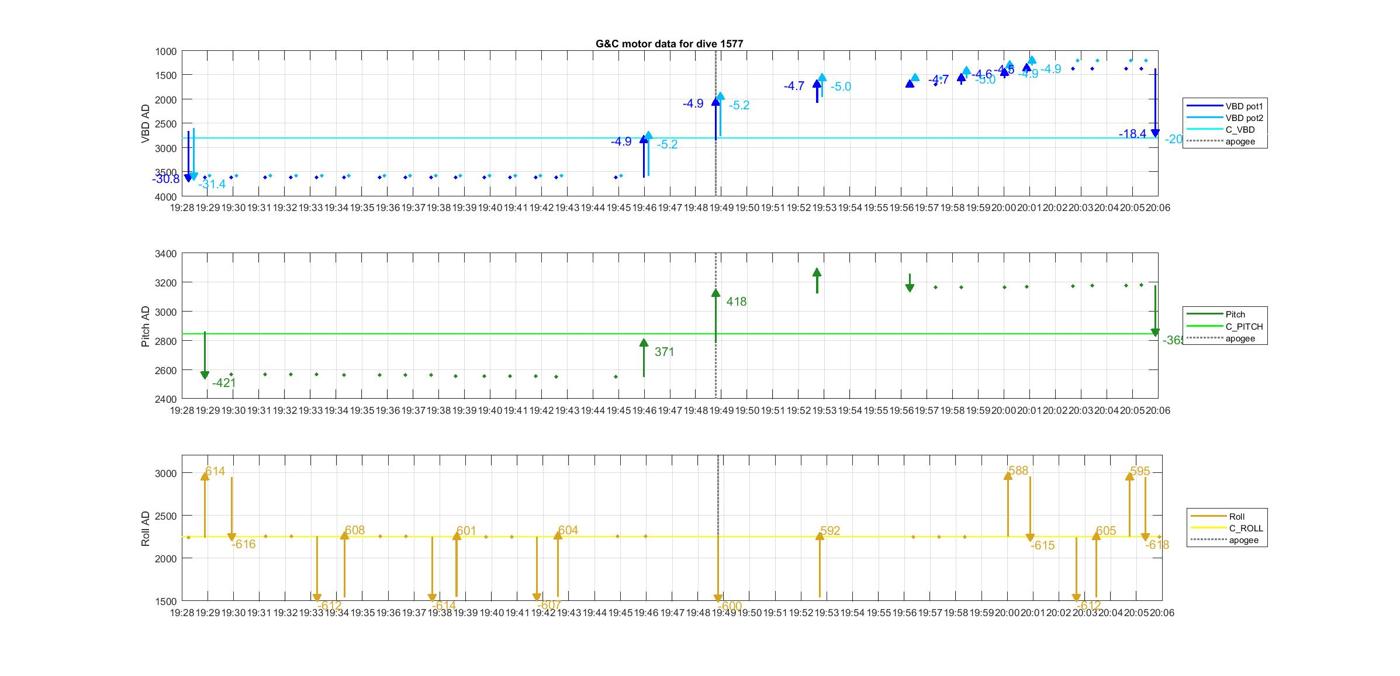This screenshot has width=1400, height=676.
Task: Select the 'Pitch' legend entry
Action: click(1217, 314)
